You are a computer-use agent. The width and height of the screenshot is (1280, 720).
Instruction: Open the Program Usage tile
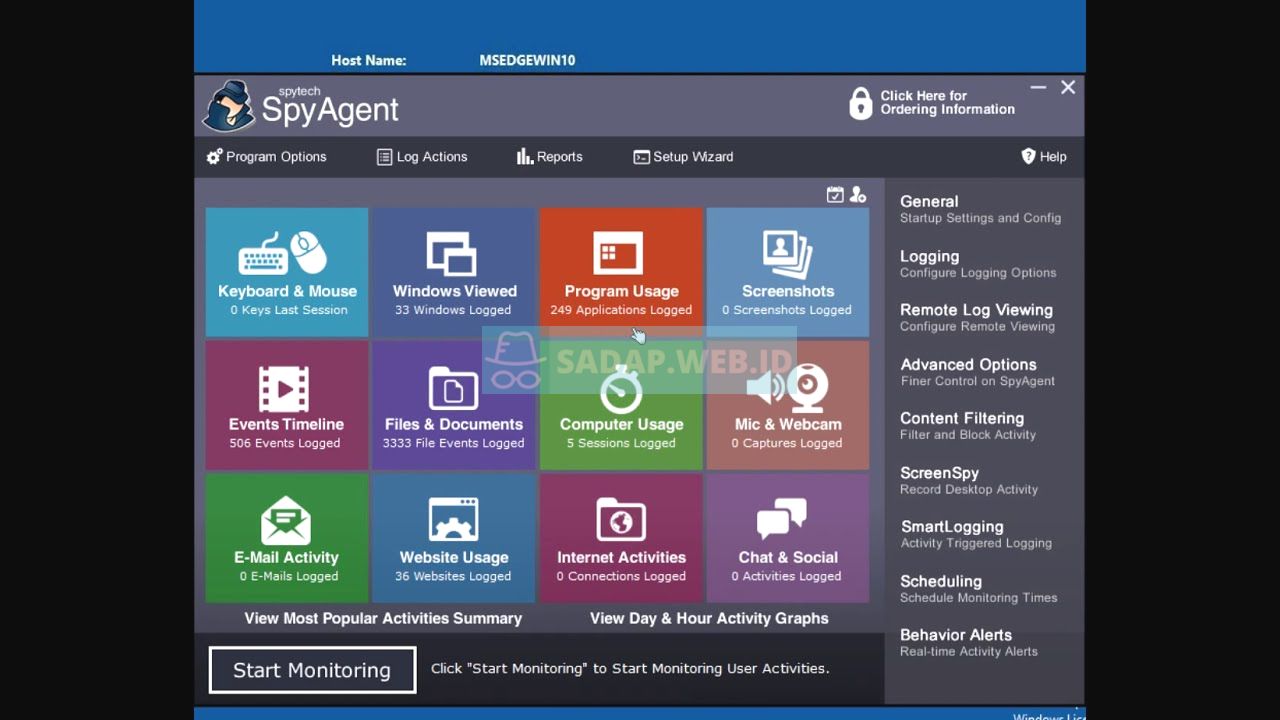click(621, 272)
